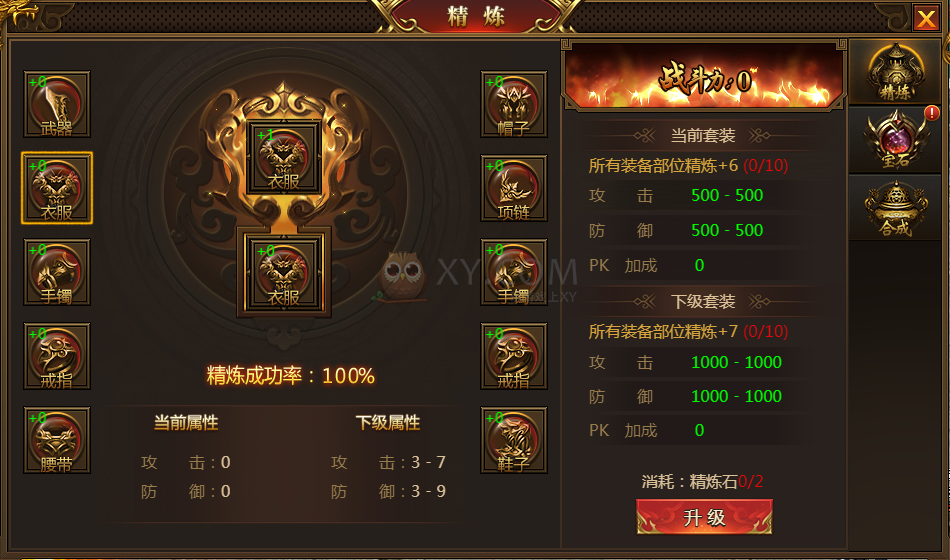
Task: Click the 消耗 精炼石 cost label
Action: tap(703, 482)
